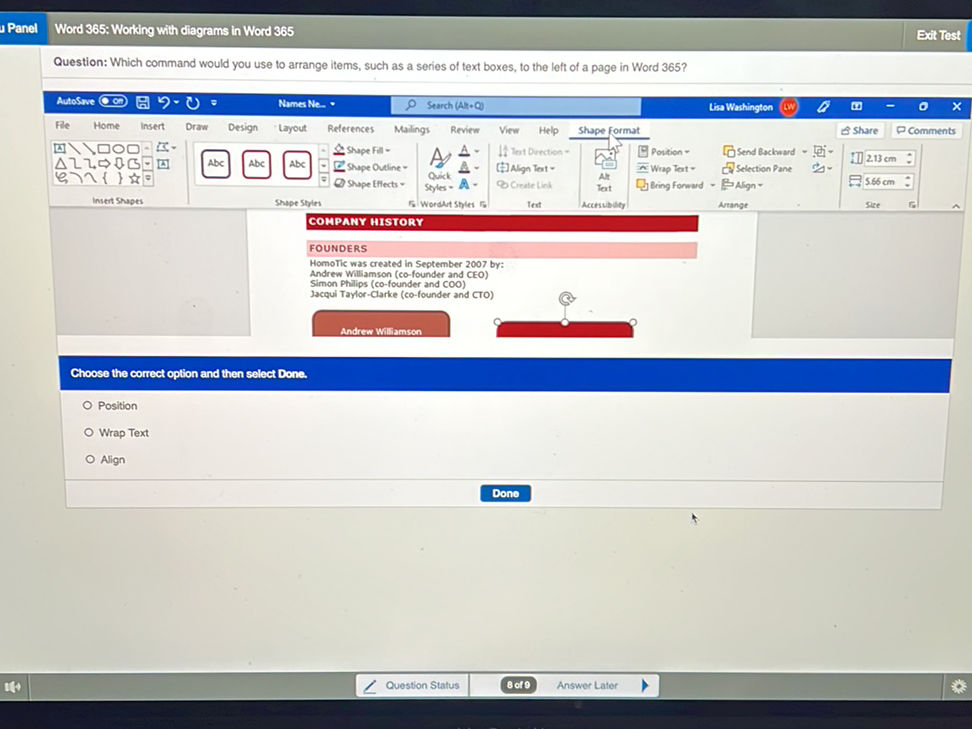The image size is (972, 729).
Task: Click the speaker audio icon
Action: tap(12, 686)
